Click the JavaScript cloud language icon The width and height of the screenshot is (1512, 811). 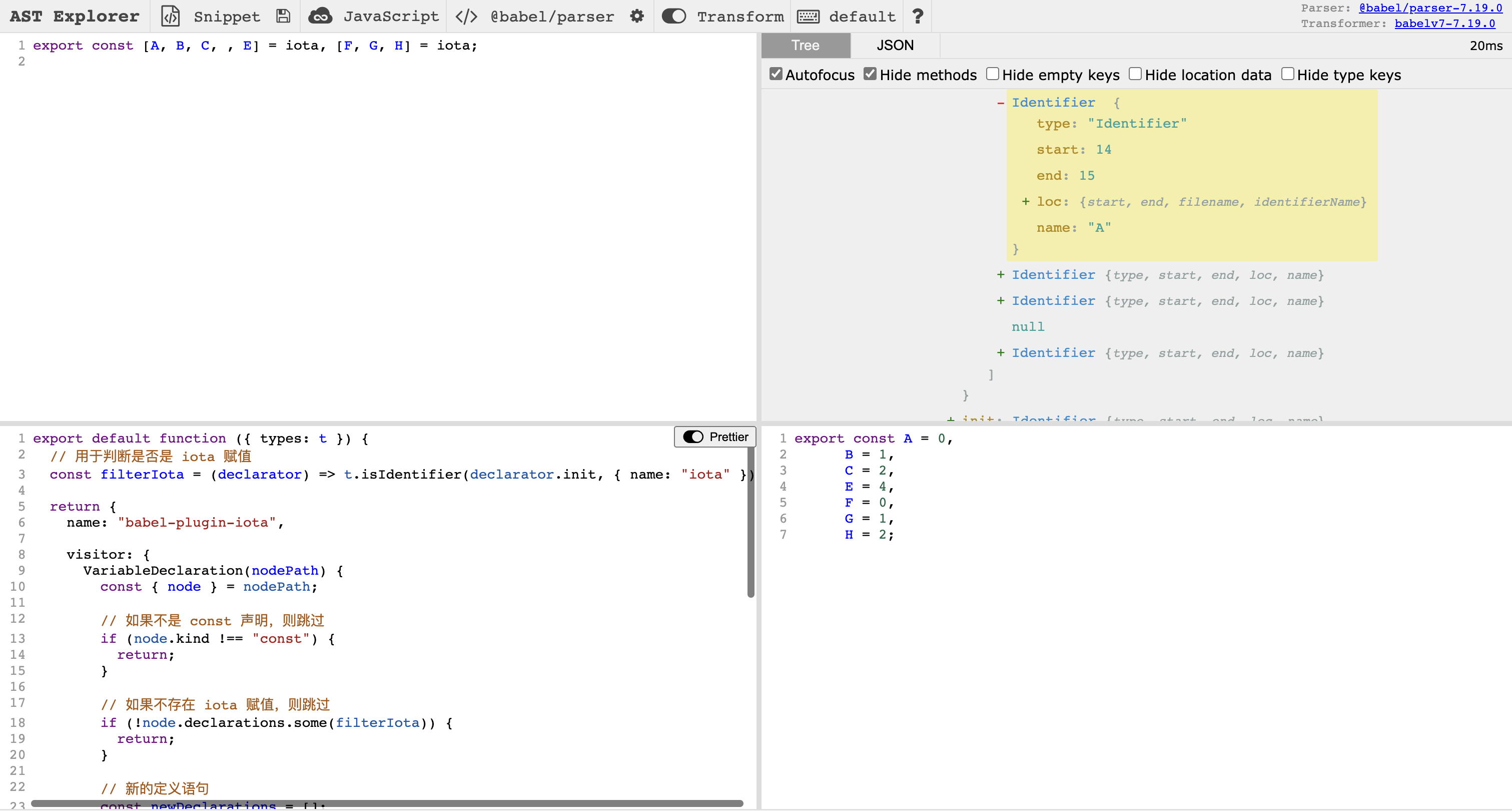coord(321,16)
